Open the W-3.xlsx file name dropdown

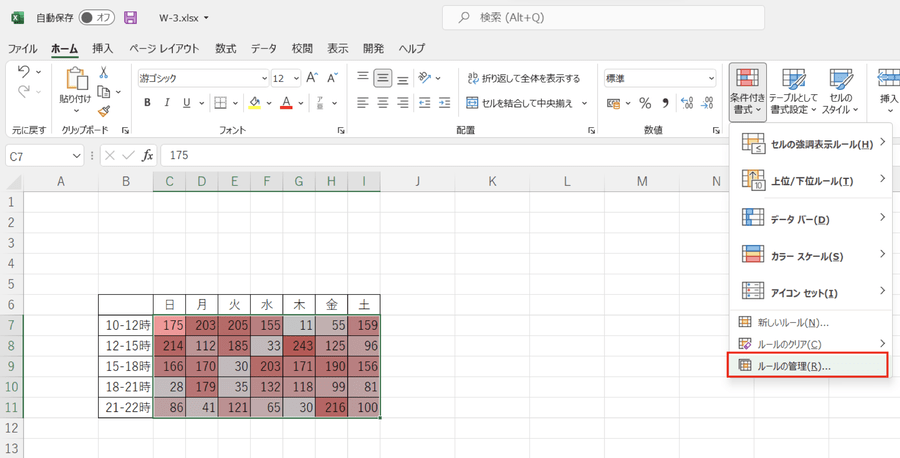point(206,18)
